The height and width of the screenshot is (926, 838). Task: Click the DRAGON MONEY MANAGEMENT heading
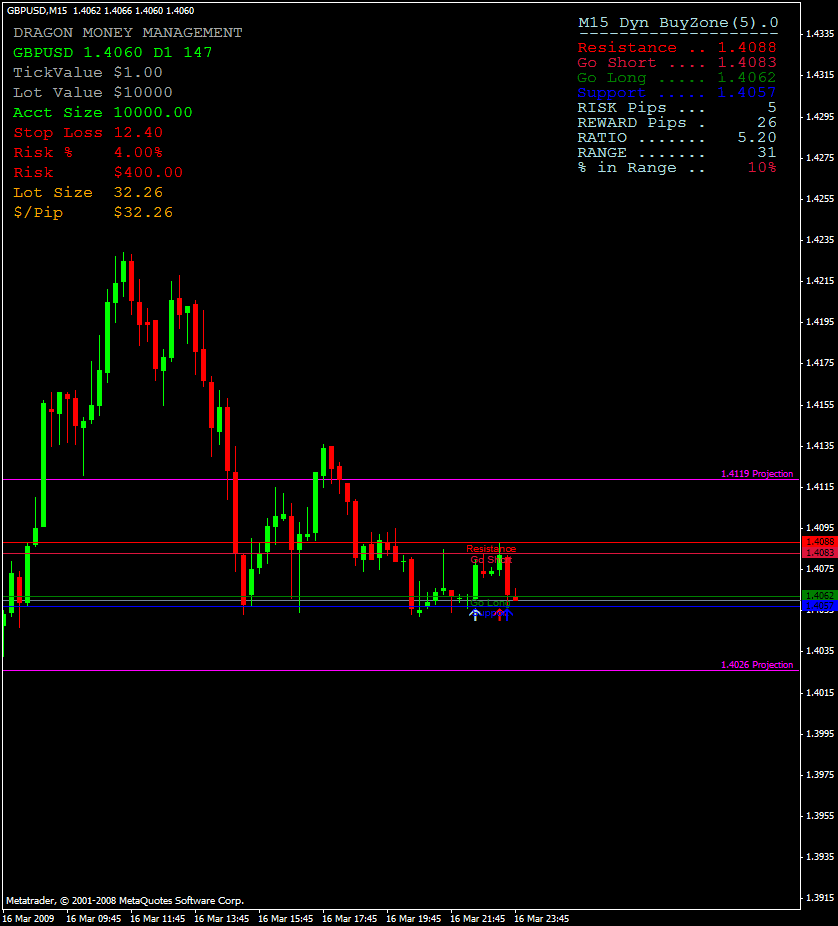(128, 32)
